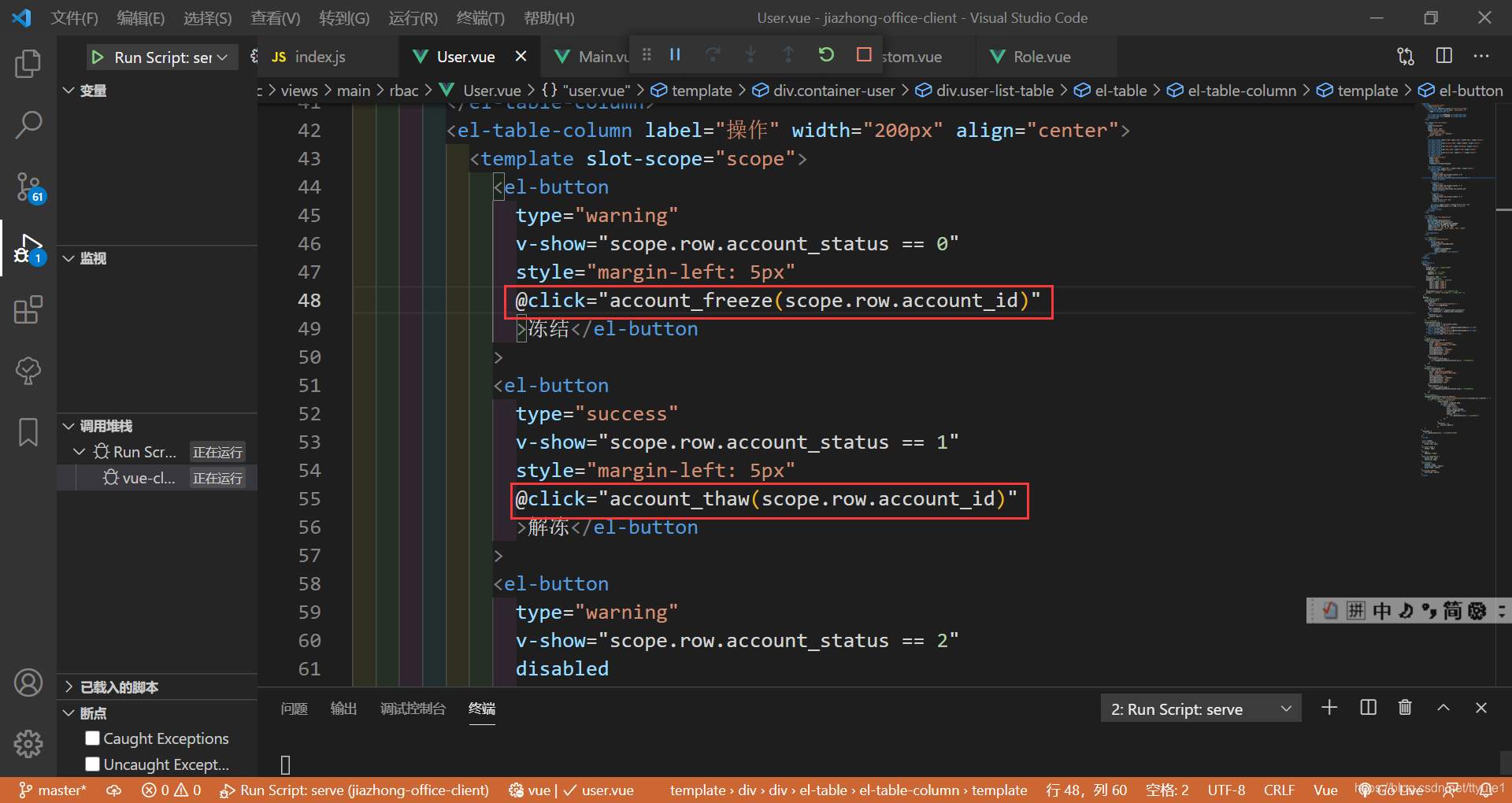Open terminal selector '2: Run Script: serve' dropdown

click(1200, 709)
